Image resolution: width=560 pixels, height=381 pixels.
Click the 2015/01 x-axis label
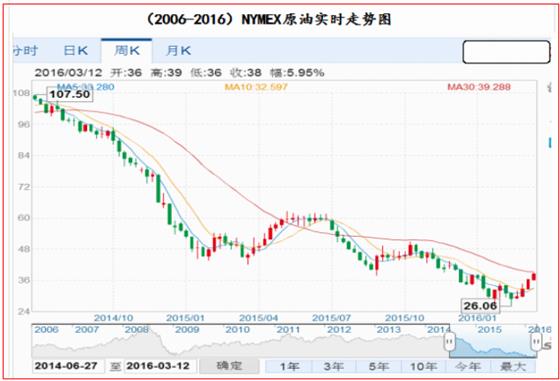(x=185, y=318)
